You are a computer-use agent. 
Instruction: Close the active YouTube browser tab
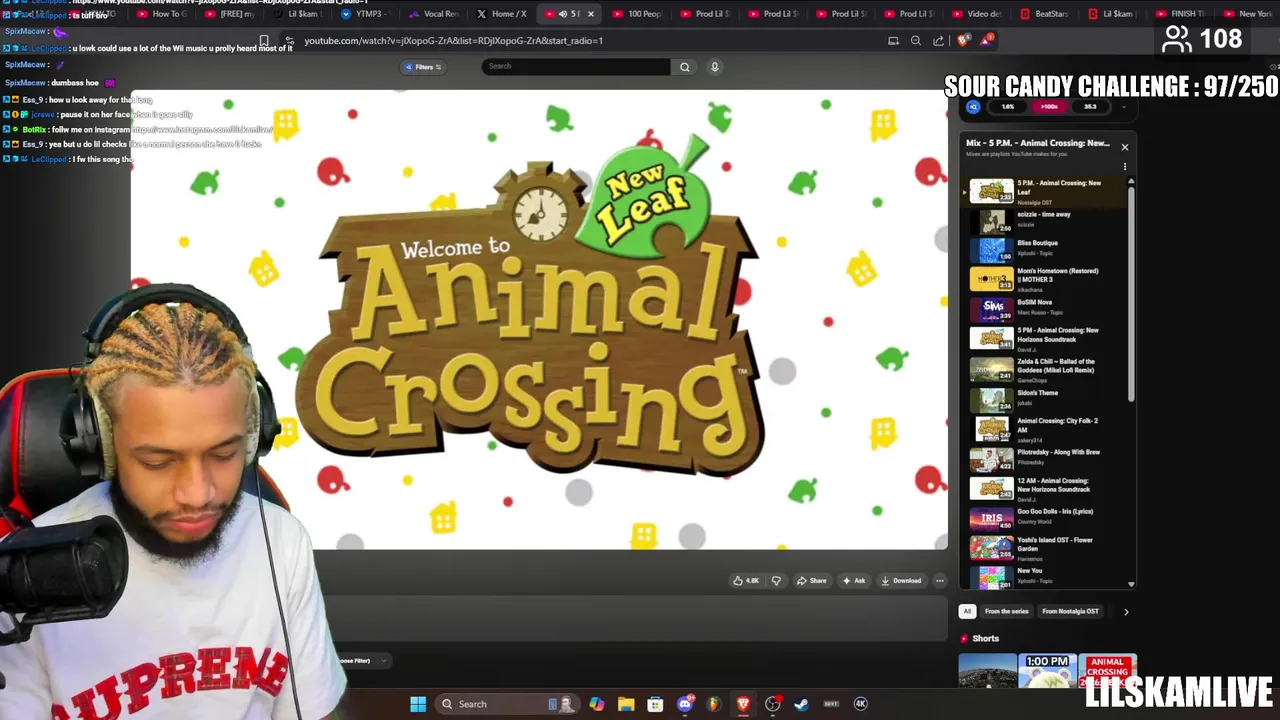590,14
